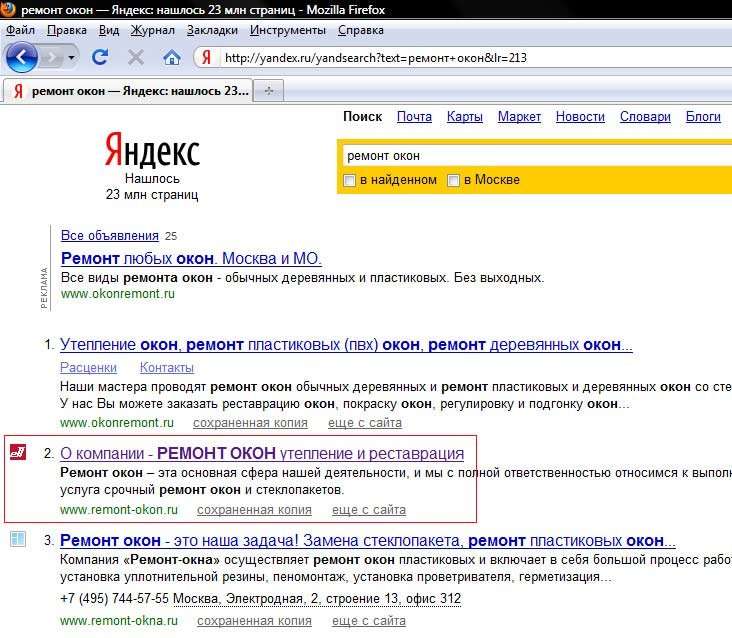Screen dimensions: 732x638
Task: Open the Блоги link
Action: 703,116
